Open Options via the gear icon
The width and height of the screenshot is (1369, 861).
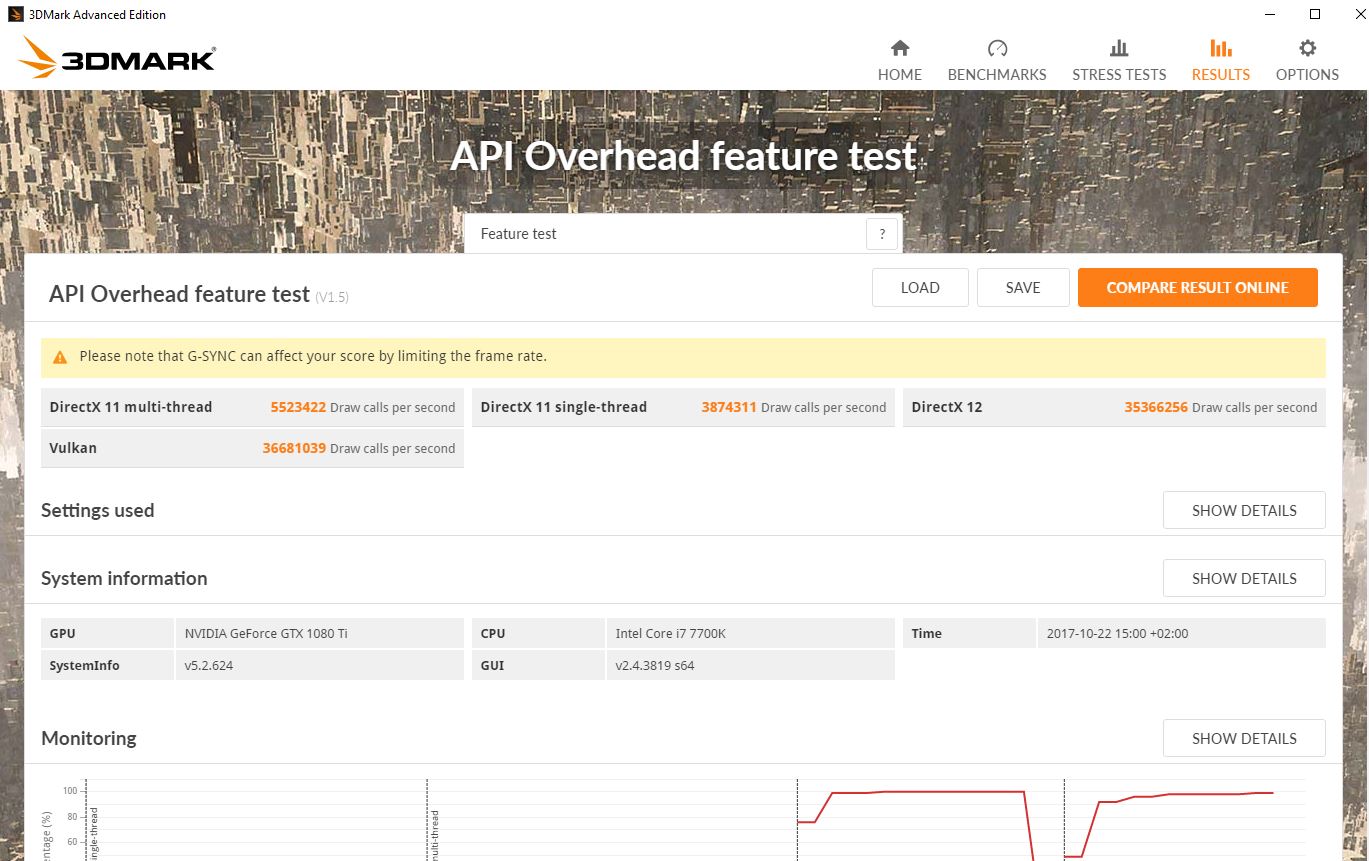click(x=1307, y=48)
